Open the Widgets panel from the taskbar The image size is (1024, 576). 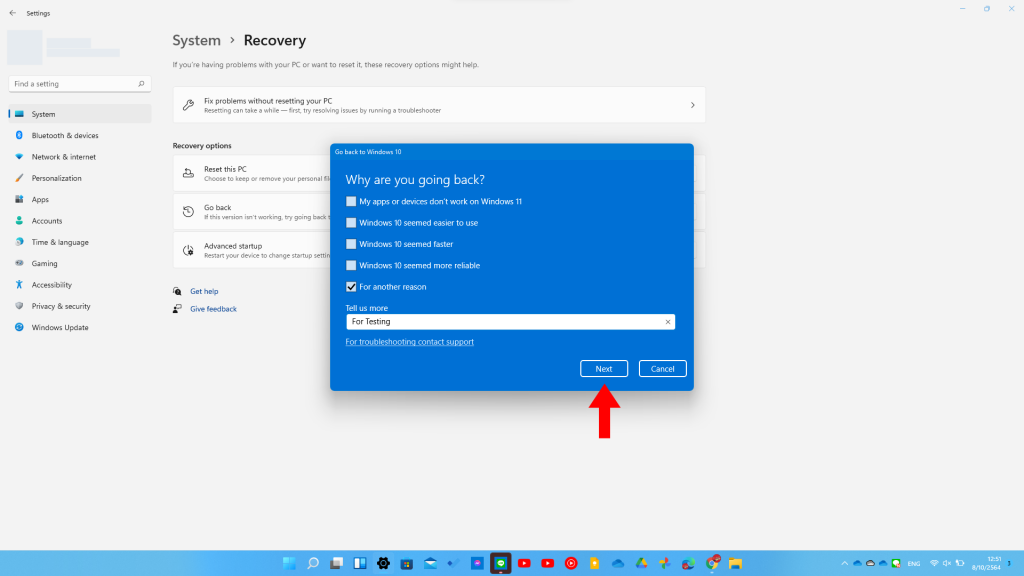pyautogui.click(x=360, y=563)
